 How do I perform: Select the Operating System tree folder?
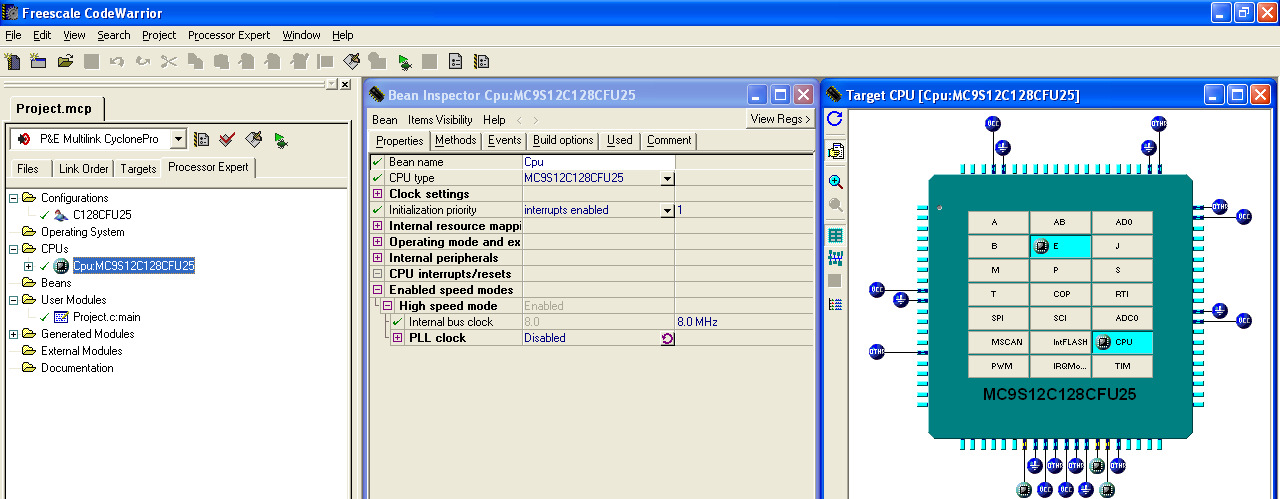(83, 232)
